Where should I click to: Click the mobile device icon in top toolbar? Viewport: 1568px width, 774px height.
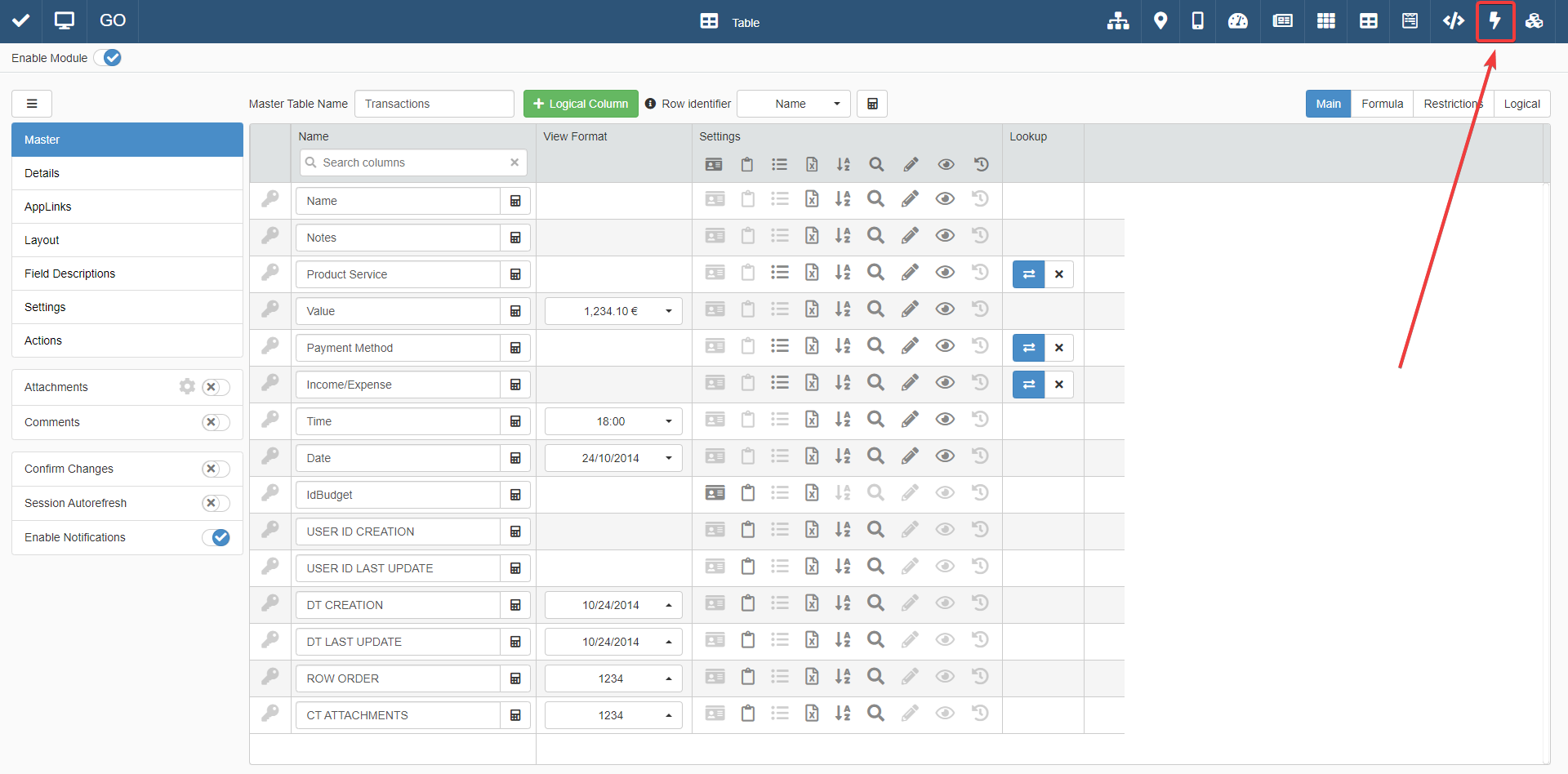pos(1197,21)
